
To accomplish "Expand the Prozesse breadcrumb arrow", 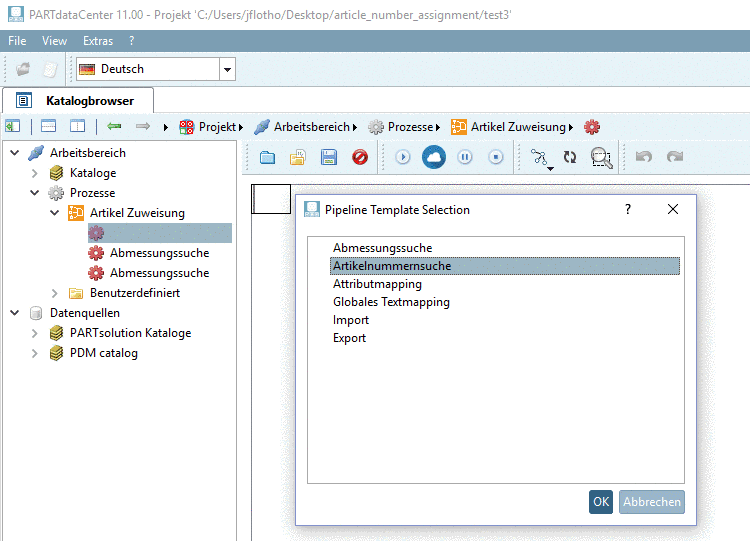I will click(x=438, y=127).
